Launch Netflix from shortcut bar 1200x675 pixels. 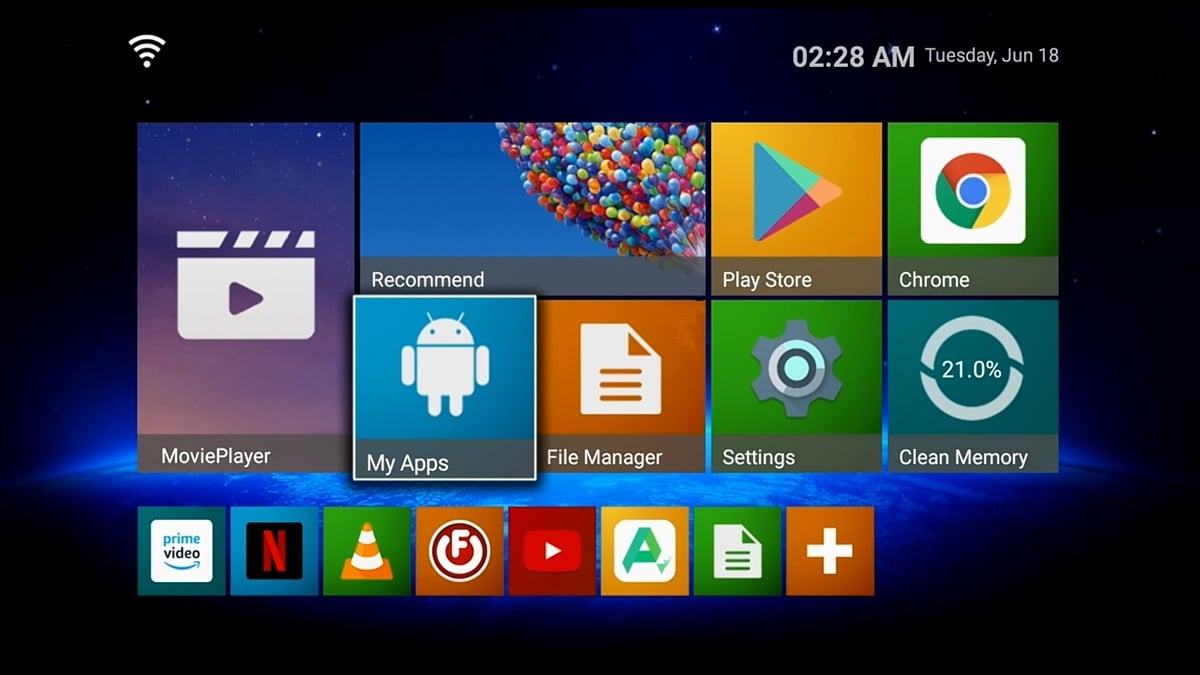(274, 551)
